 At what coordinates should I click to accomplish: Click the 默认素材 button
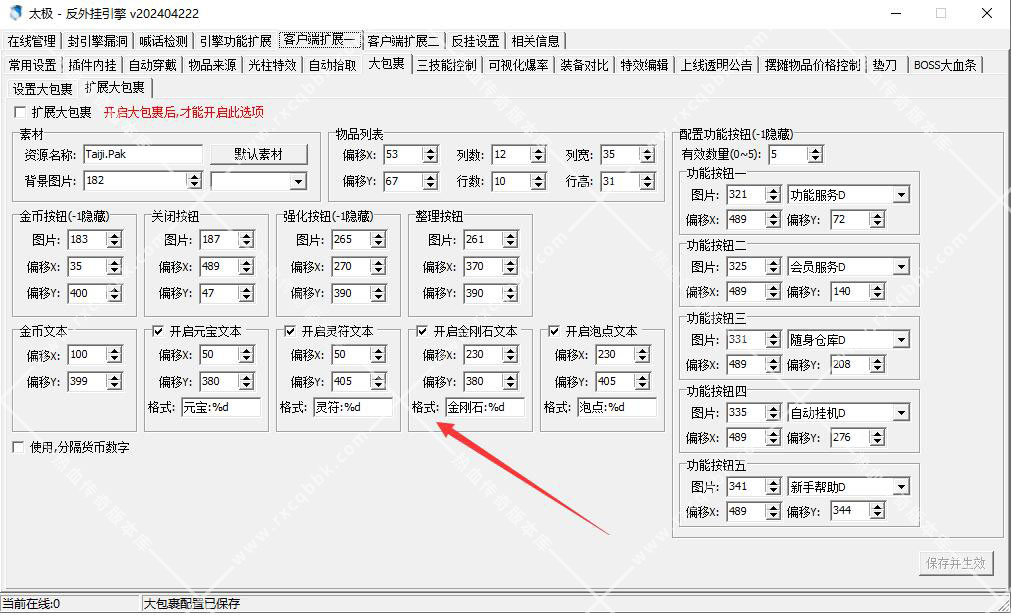tap(258, 154)
